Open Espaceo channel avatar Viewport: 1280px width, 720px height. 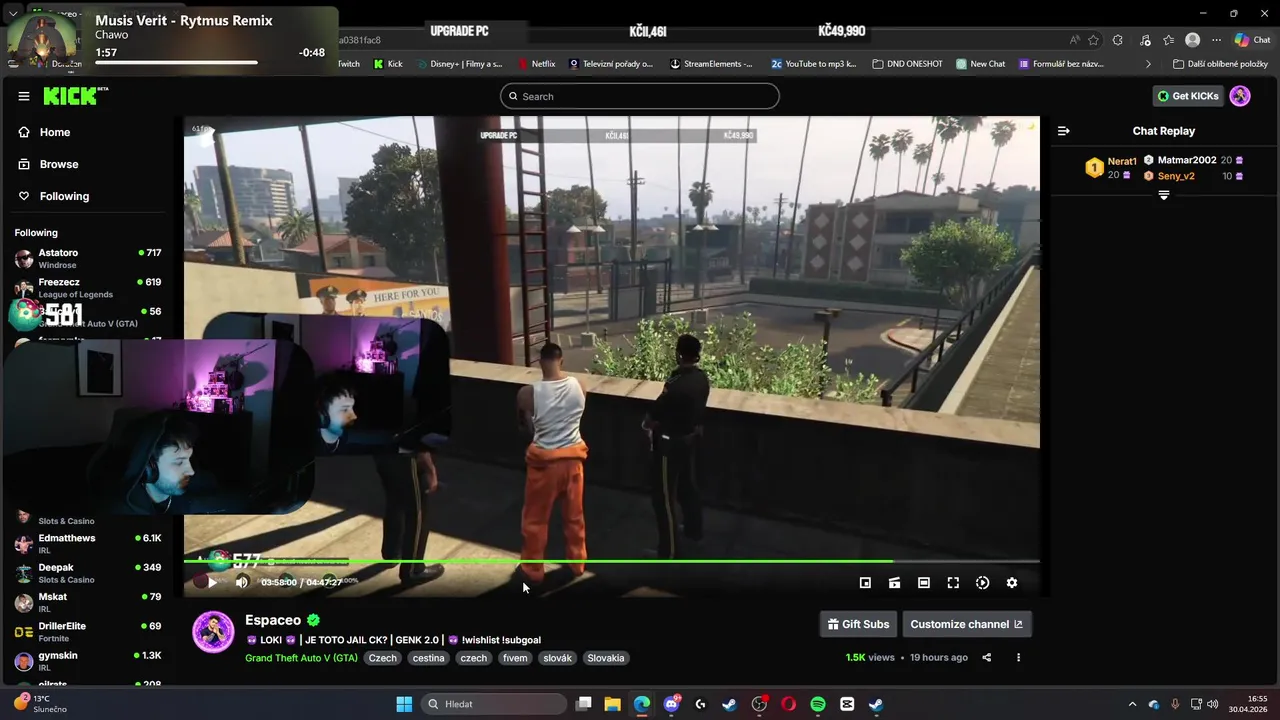[x=213, y=632]
